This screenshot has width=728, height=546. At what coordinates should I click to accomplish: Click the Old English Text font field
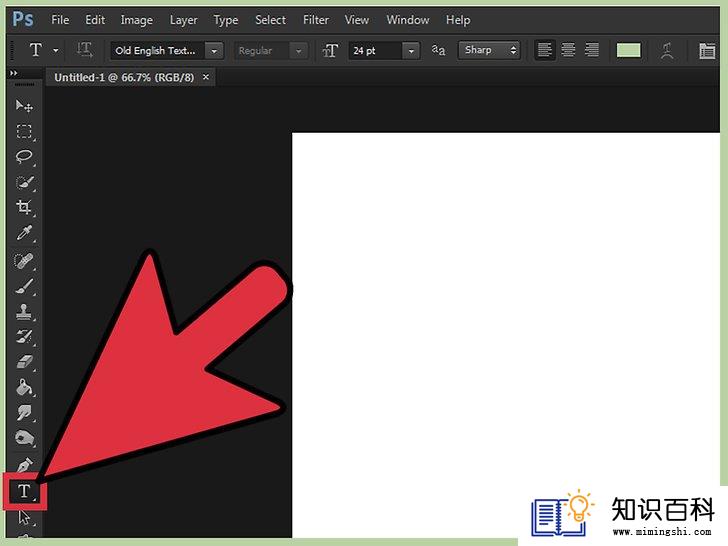point(158,51)
